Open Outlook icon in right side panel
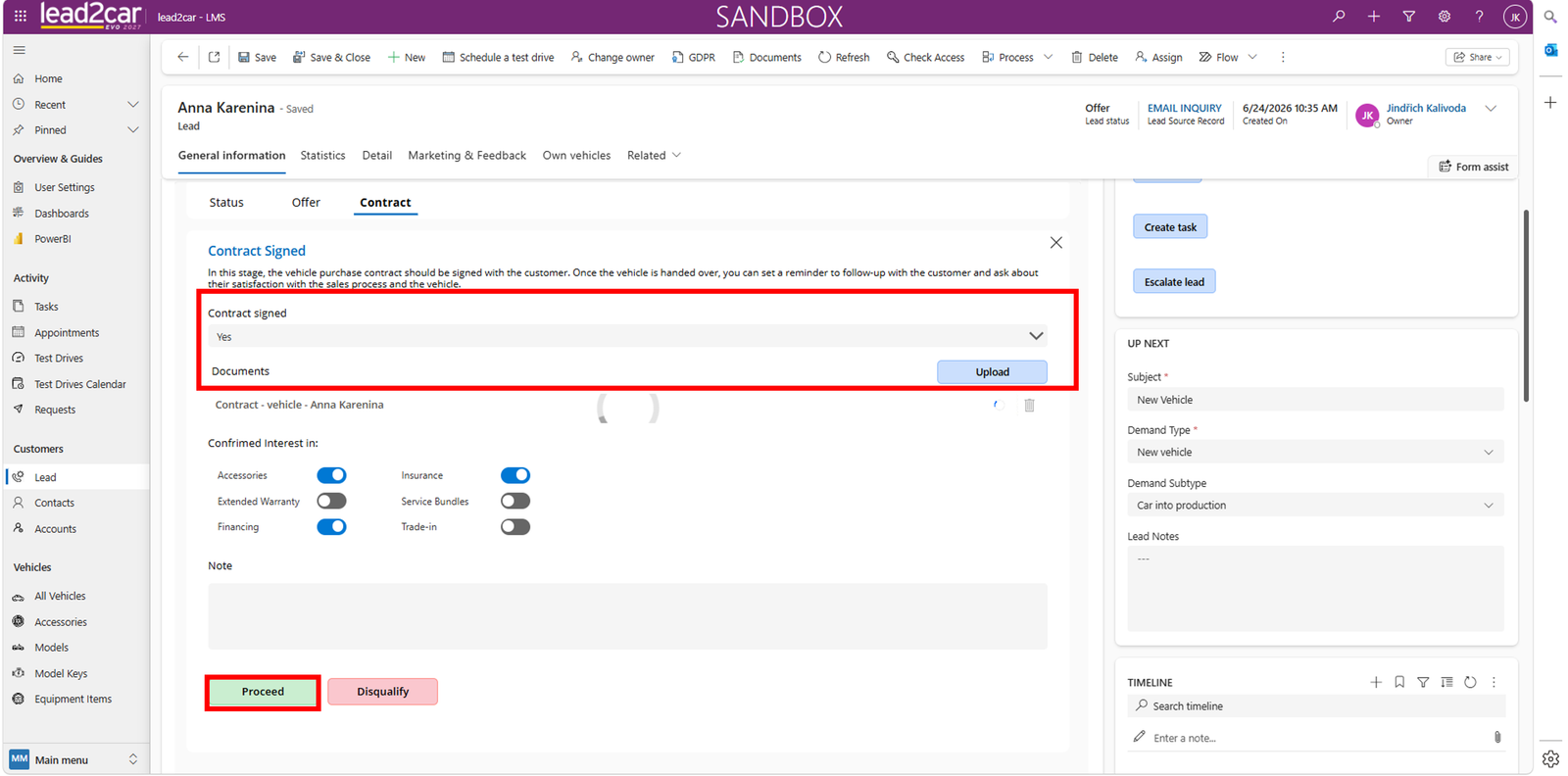This screenshot has height=776, width=1568. [x=1550, y=51]
